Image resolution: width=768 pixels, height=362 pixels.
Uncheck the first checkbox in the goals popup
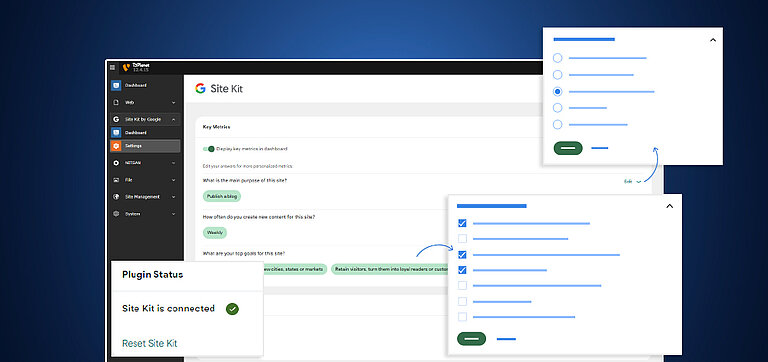coord(462,223)
